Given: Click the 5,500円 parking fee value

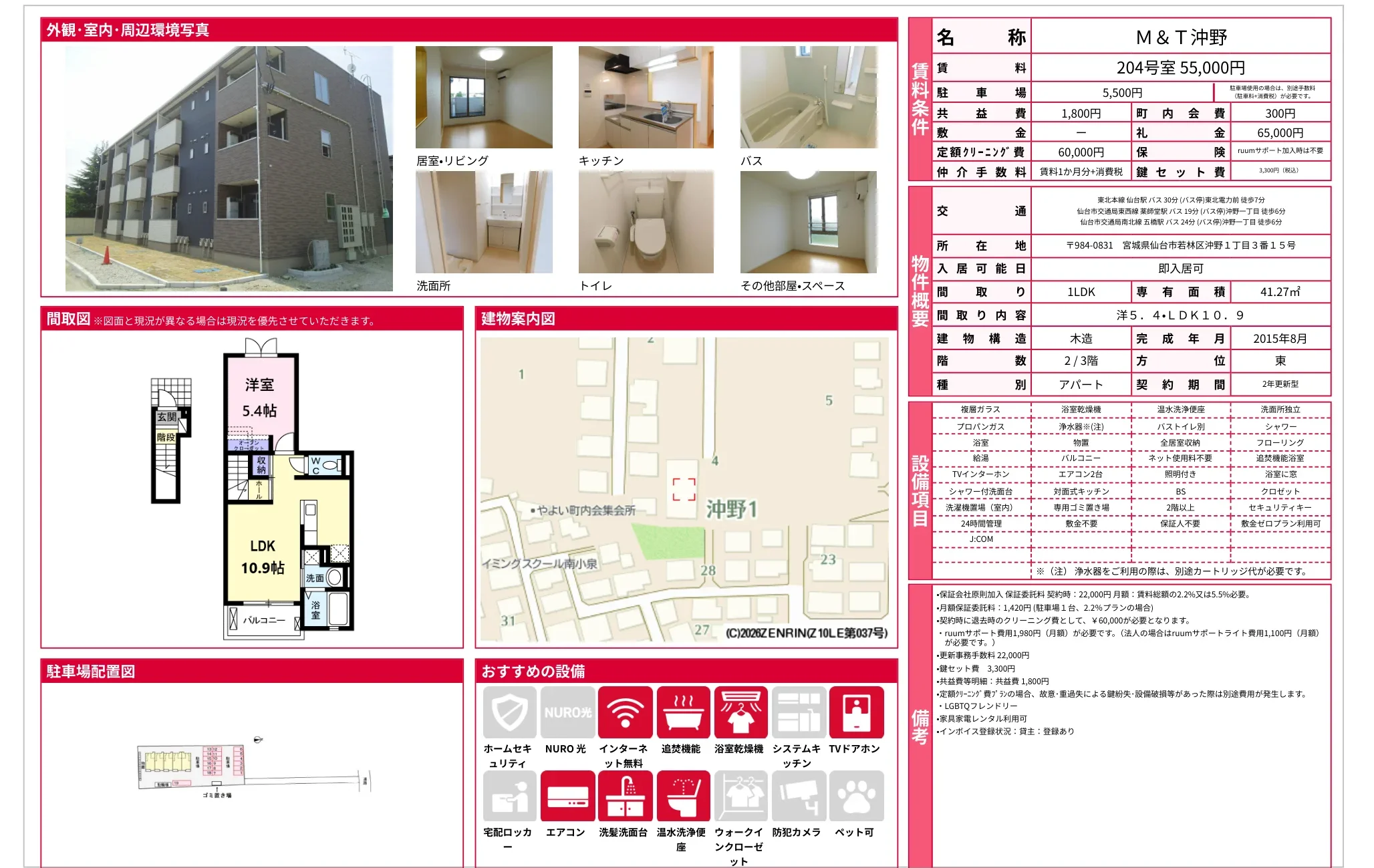Looking at the screenshot, I should pos(1122,93).
